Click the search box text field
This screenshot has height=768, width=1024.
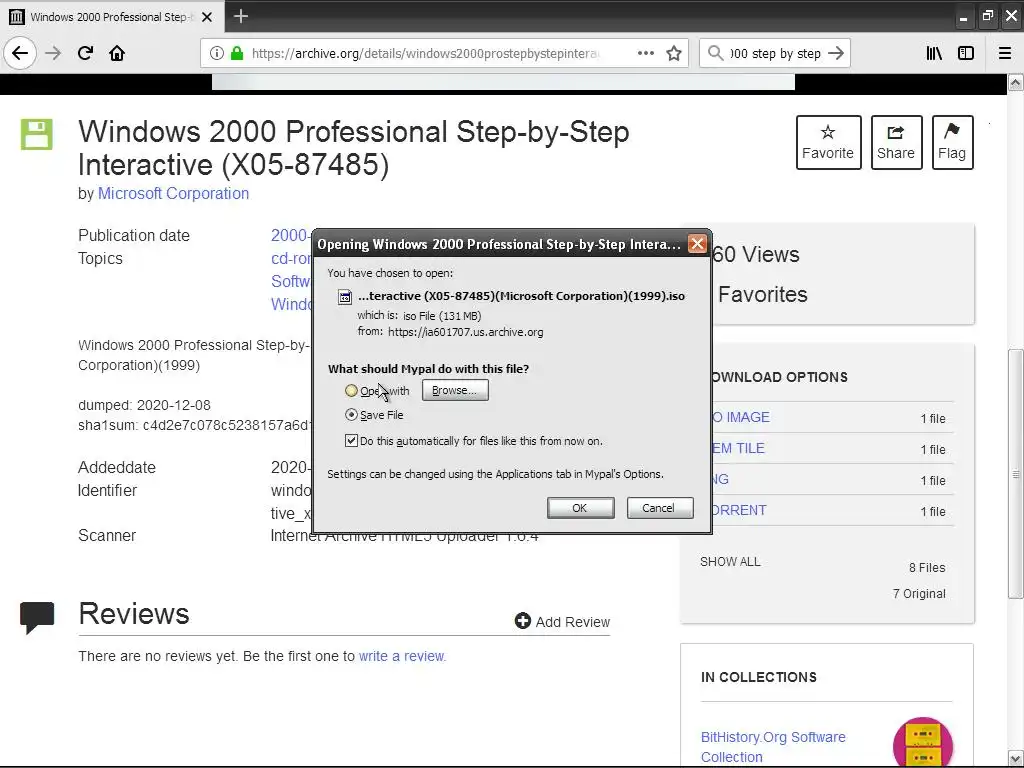point(775,53)
